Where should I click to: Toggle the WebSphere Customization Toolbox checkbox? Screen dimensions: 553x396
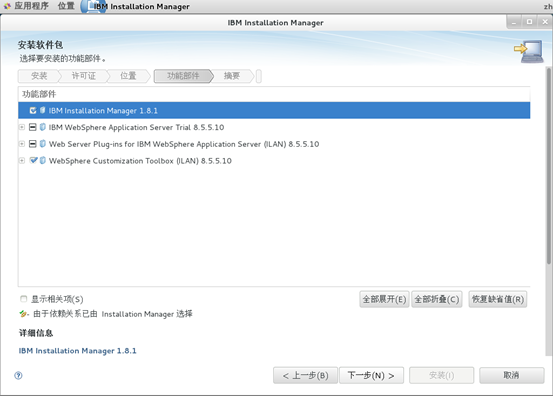[x=34, y=160]
